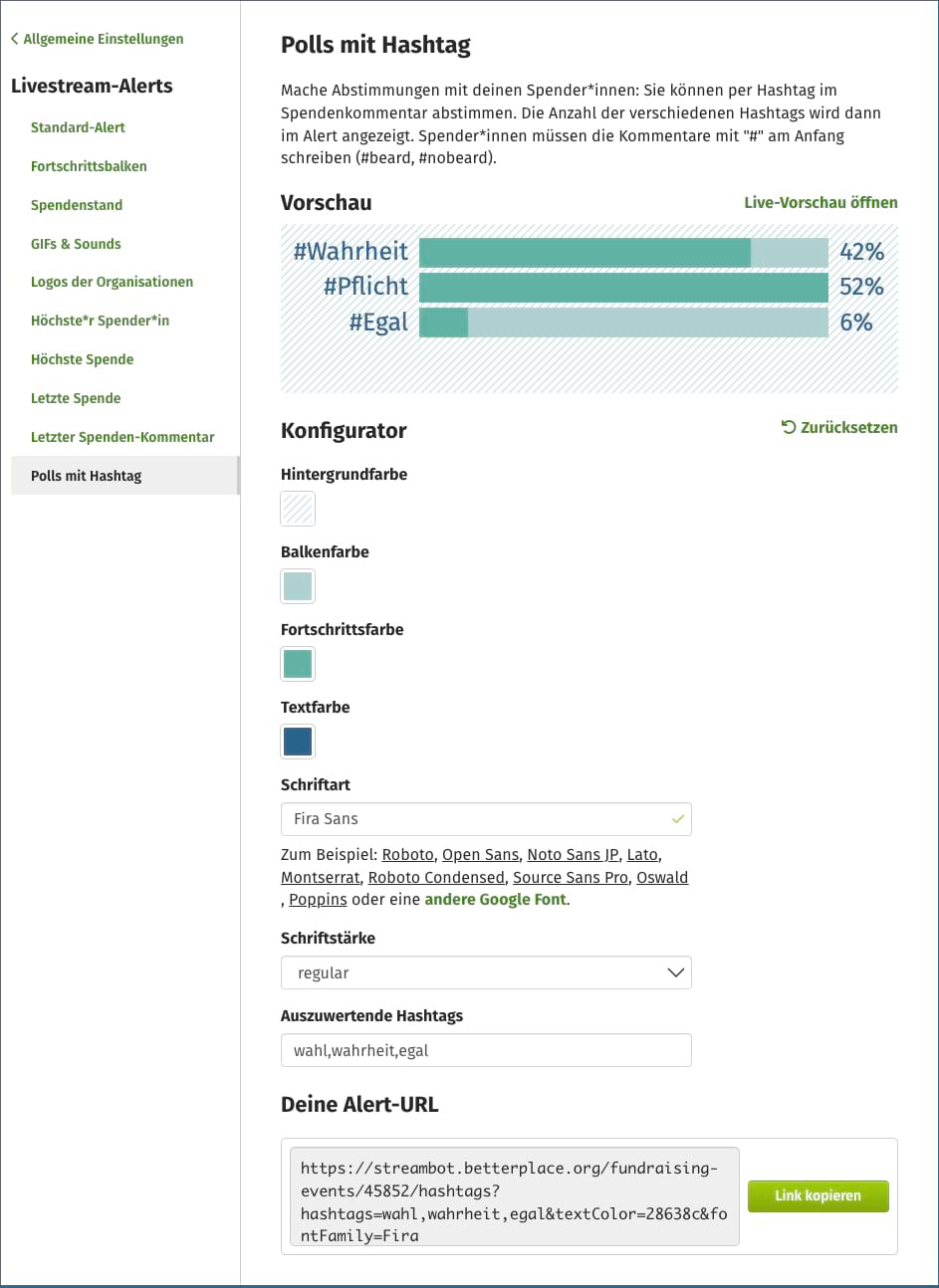The width and height of the screenshot is (939, 1288).
Task: Click the Textfarbe color swatch
Action: click(x=297, y=742)
